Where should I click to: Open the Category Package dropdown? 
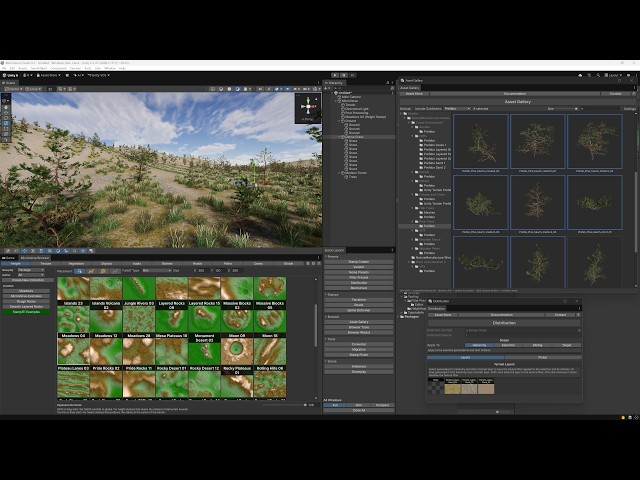(x=31, y=270)
